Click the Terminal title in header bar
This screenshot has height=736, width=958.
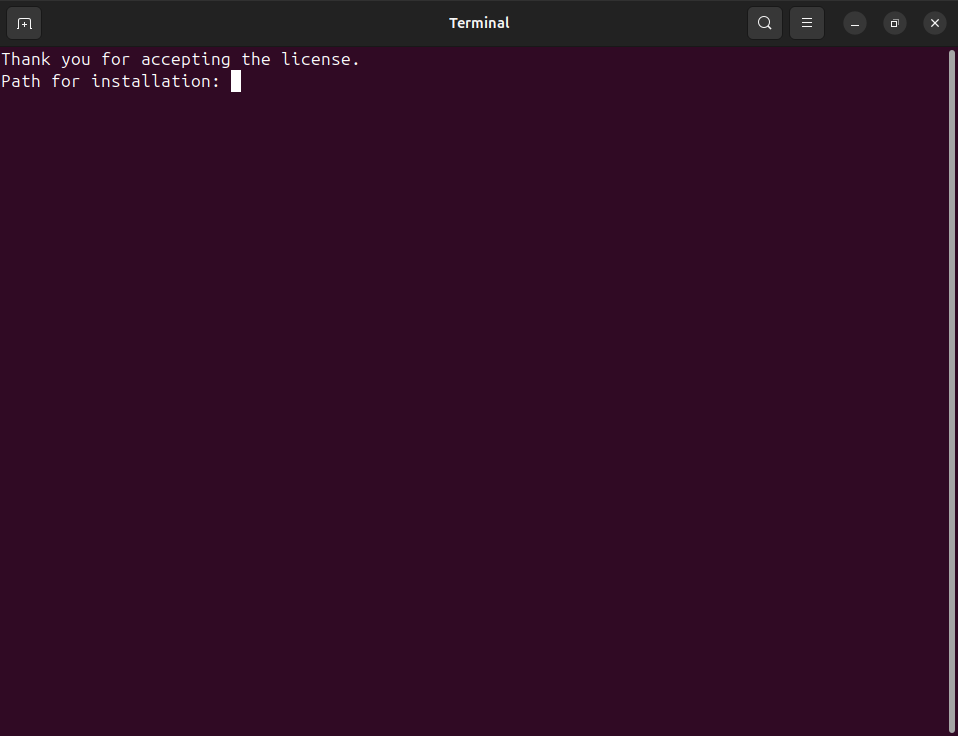pyautogui.click(x=479, y=23)
